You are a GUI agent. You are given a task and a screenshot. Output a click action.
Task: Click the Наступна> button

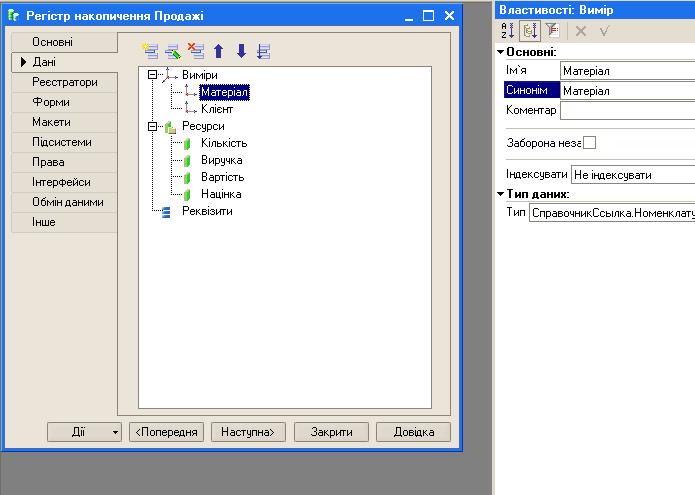click(248, 432)
